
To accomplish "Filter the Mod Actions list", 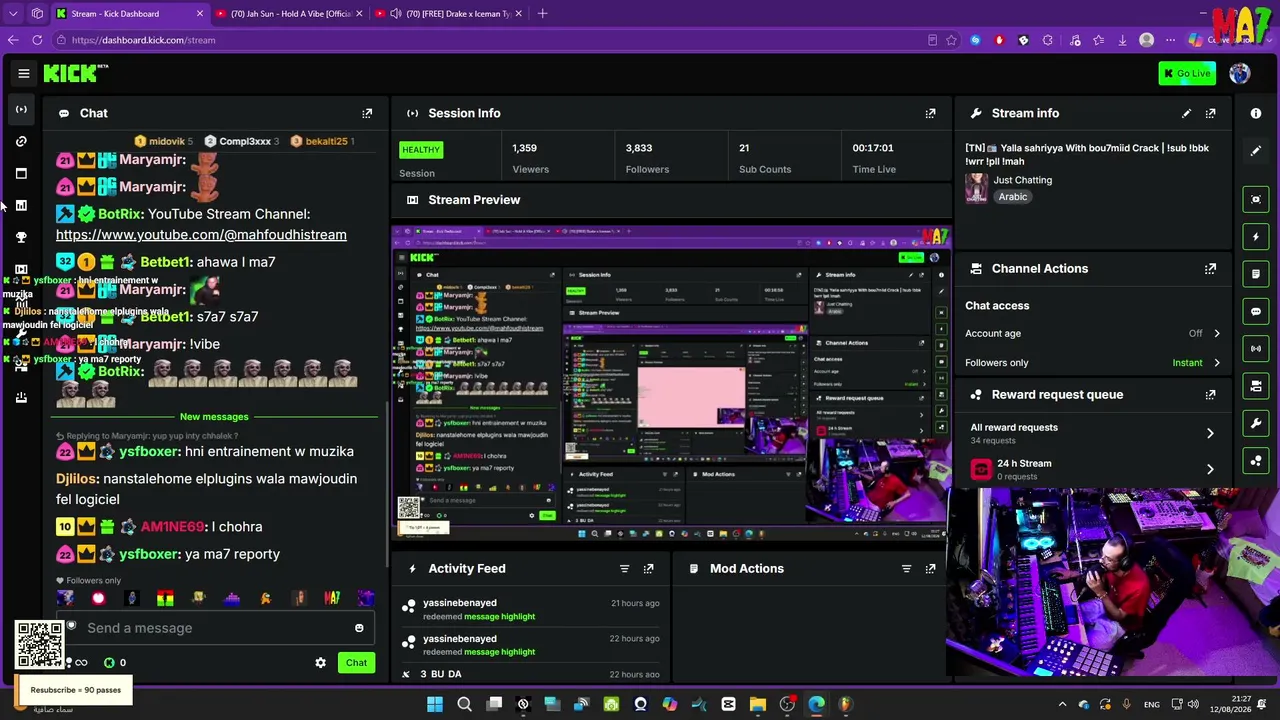I will click(906, 568).
